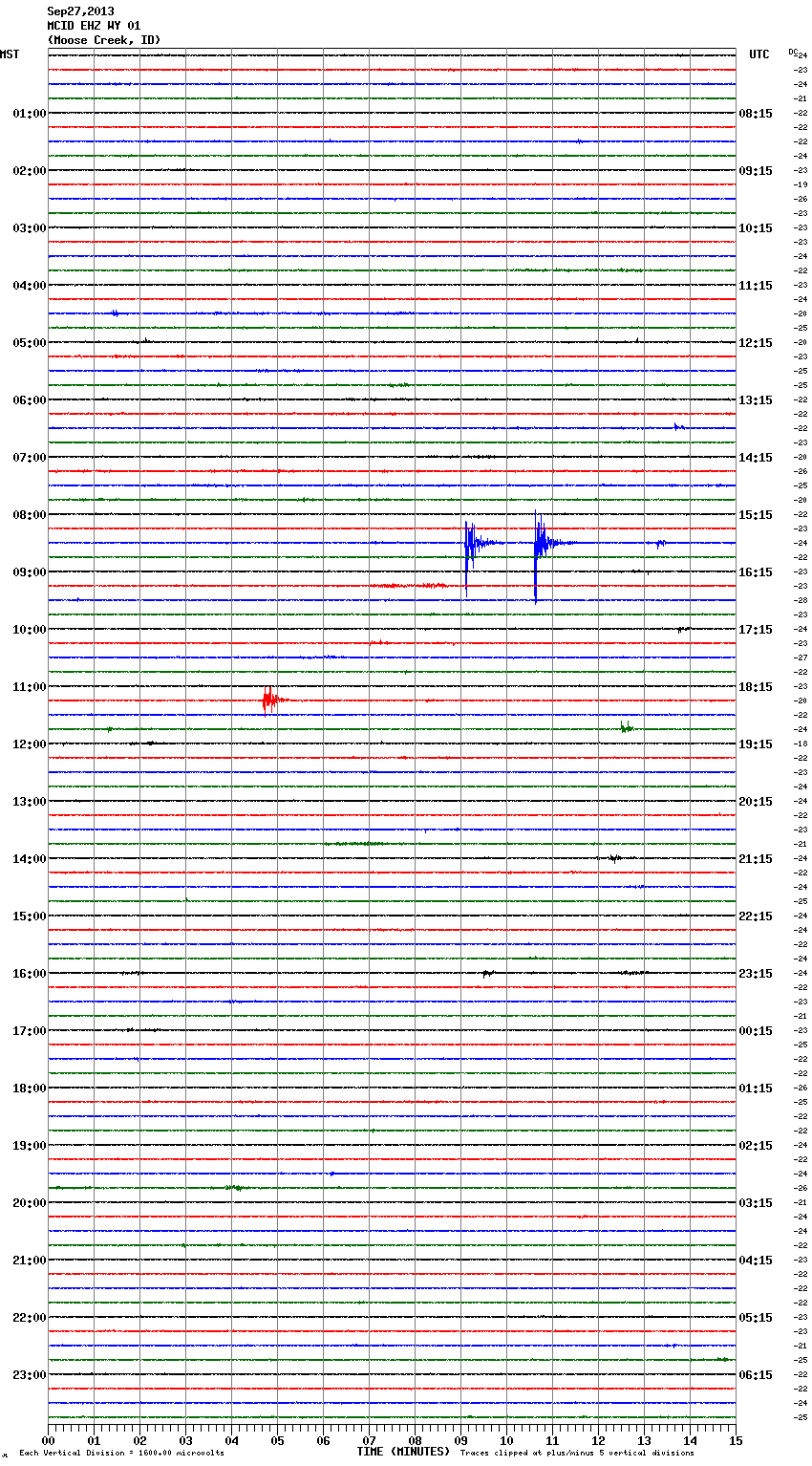Screen dimensions: 812x1466
Task: Click the UTC column header
Action: tap(759, 54)
